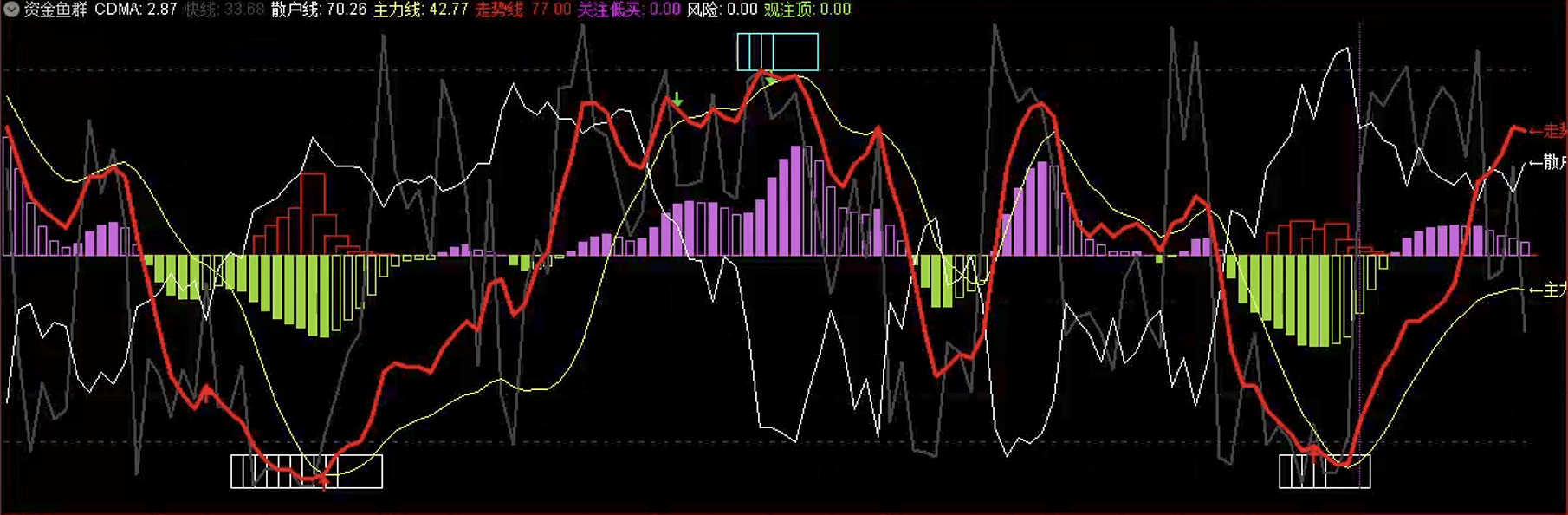Click the 风险: 0.00 value
The image size is (1568, 515).
tap(722, 10)
